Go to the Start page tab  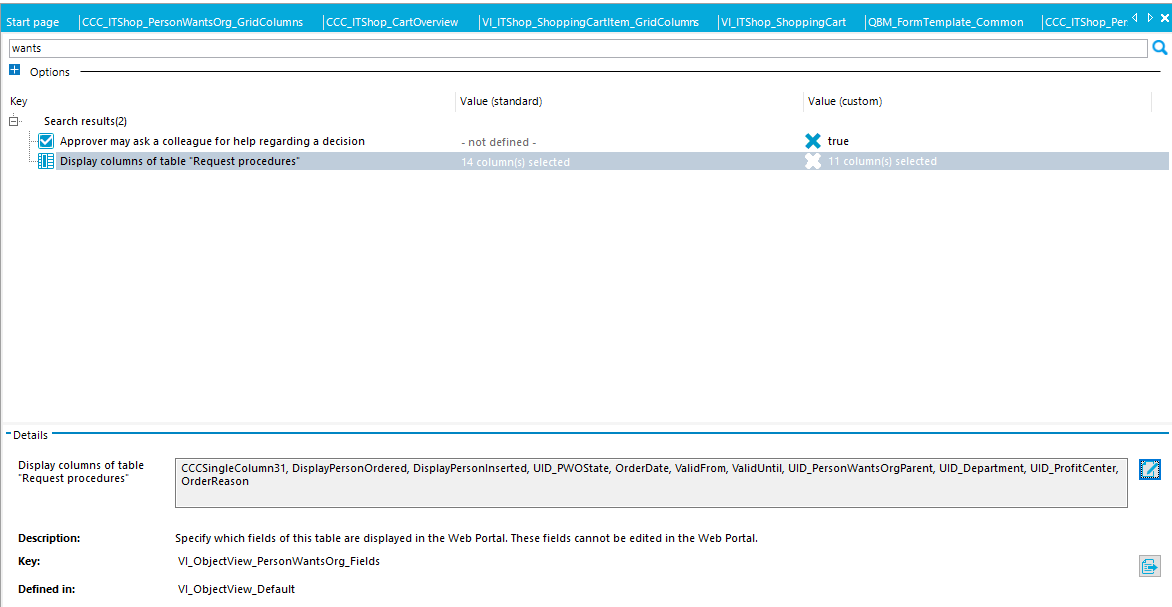pyautogui.click(x=31, y=21)
